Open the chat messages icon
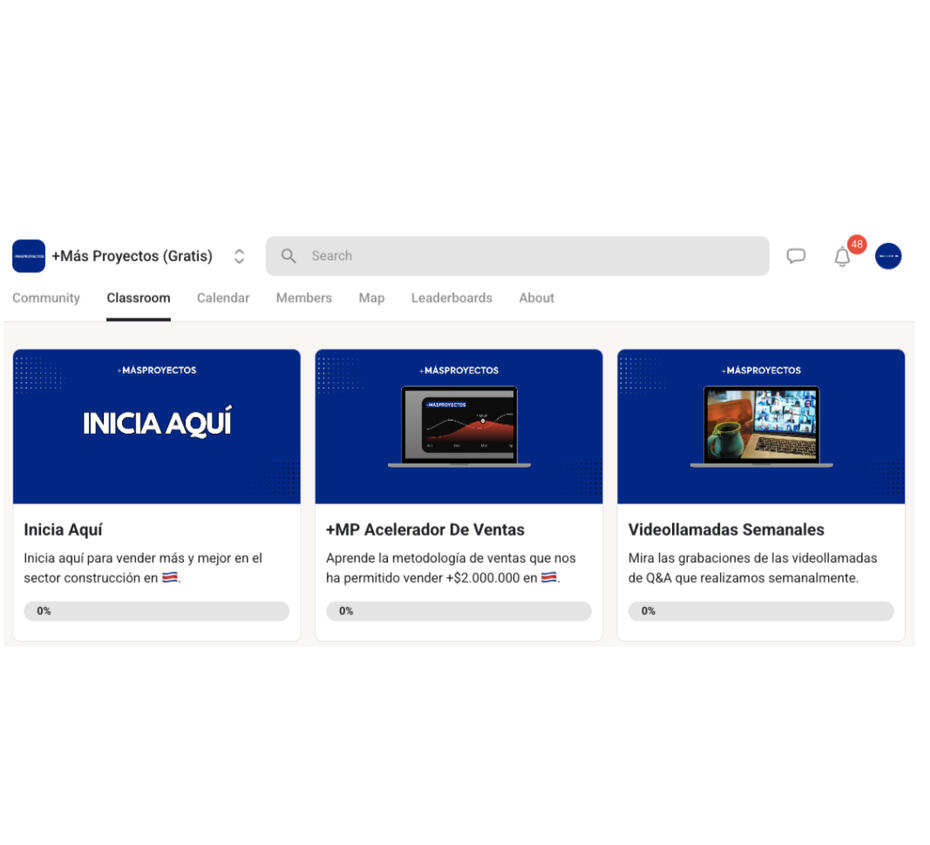 (x=796, y=256)
